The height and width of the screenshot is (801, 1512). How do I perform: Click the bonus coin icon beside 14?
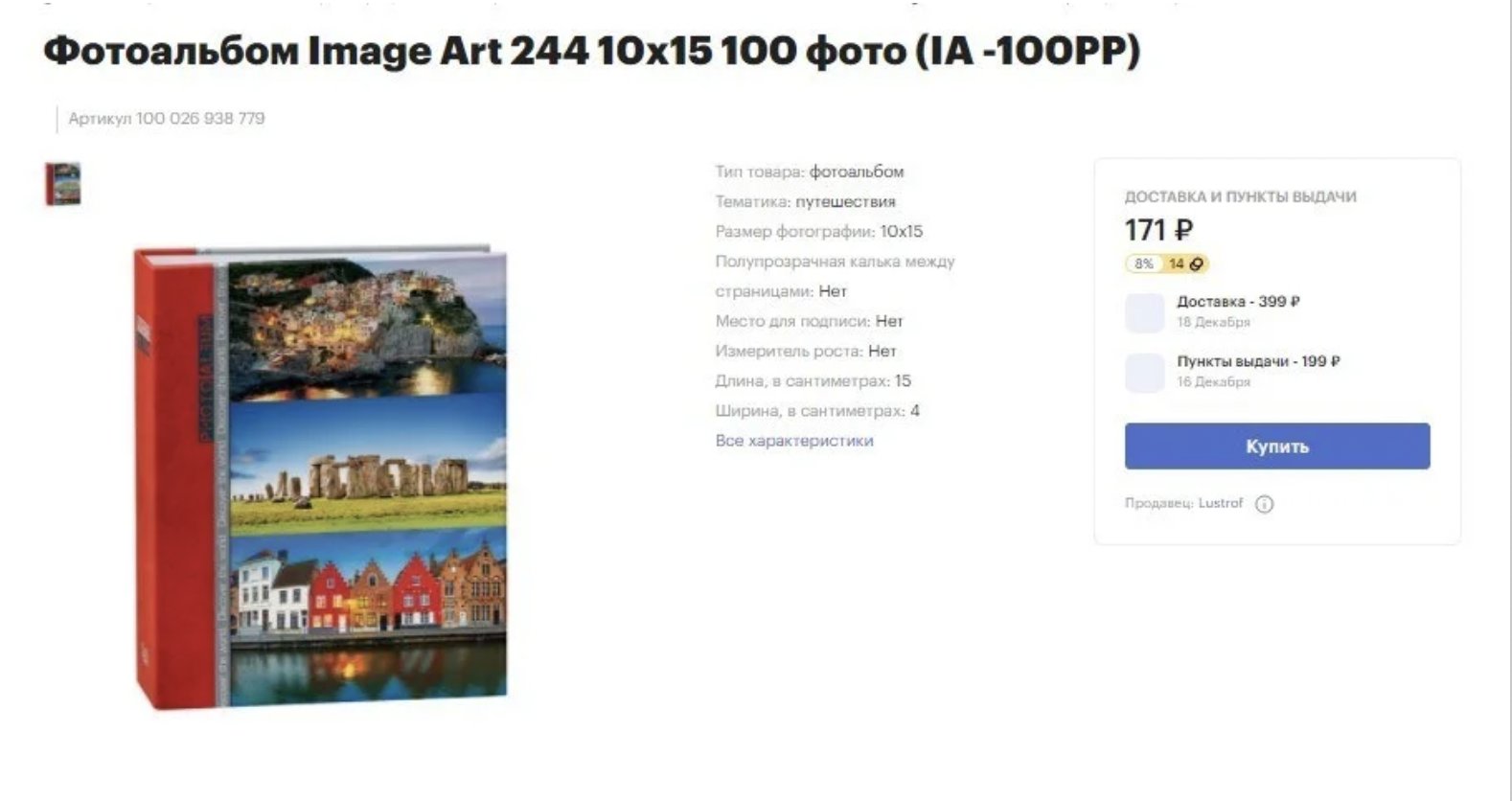tap(1197, 263)
